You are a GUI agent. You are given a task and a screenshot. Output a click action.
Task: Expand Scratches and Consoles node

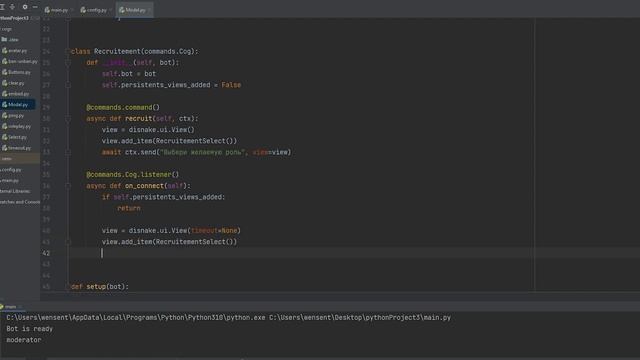(20, 202)
